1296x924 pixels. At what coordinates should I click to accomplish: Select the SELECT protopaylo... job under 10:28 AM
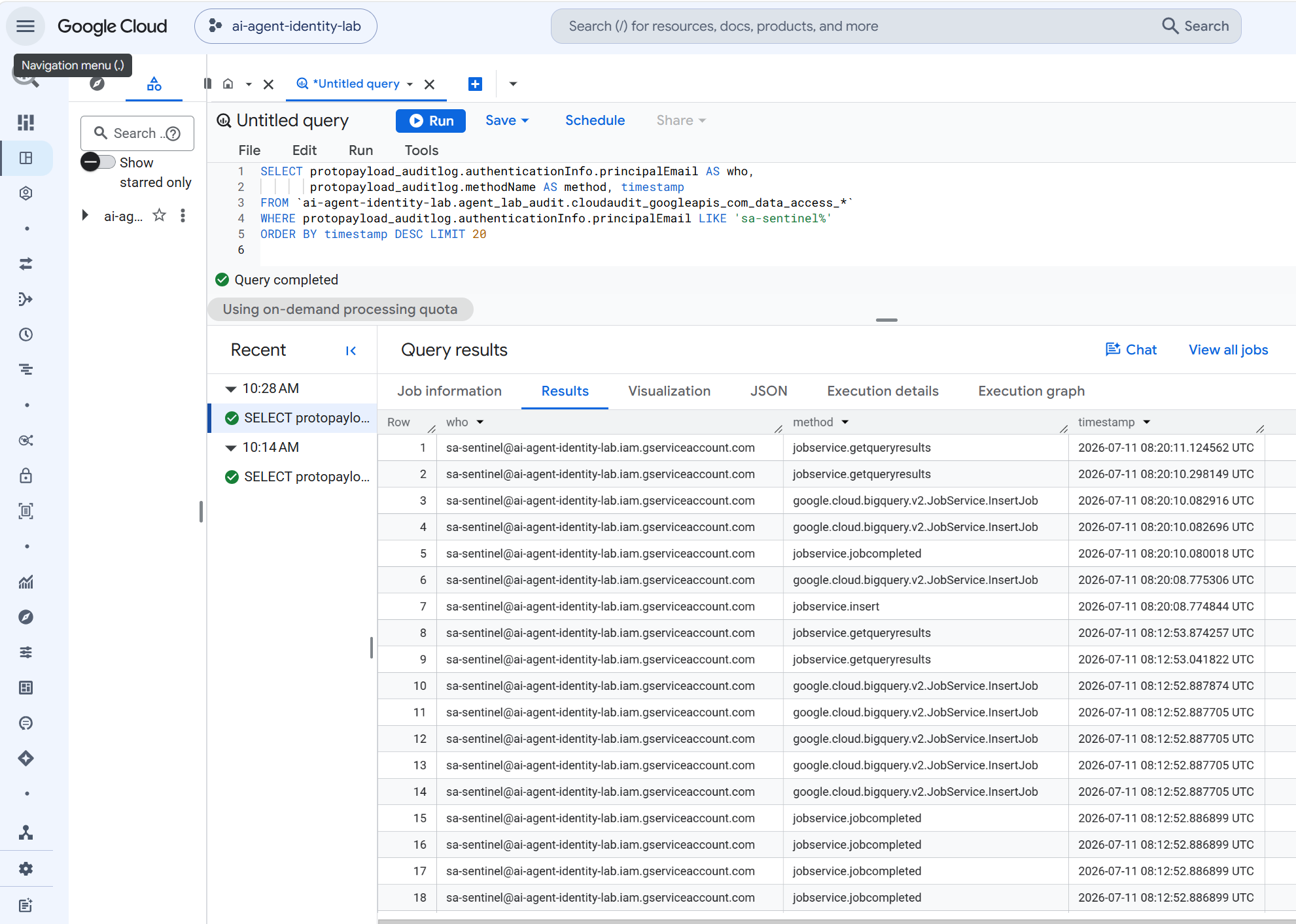[x=294, y=418]
